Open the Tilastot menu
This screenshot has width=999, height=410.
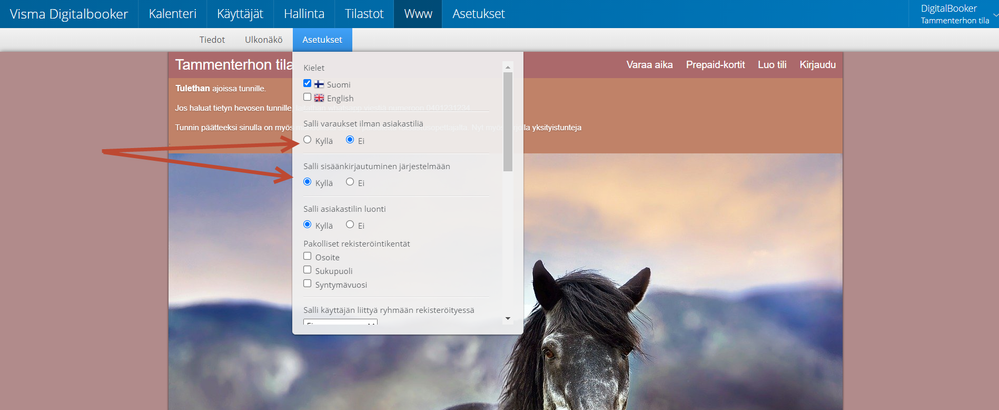point(364,14)
